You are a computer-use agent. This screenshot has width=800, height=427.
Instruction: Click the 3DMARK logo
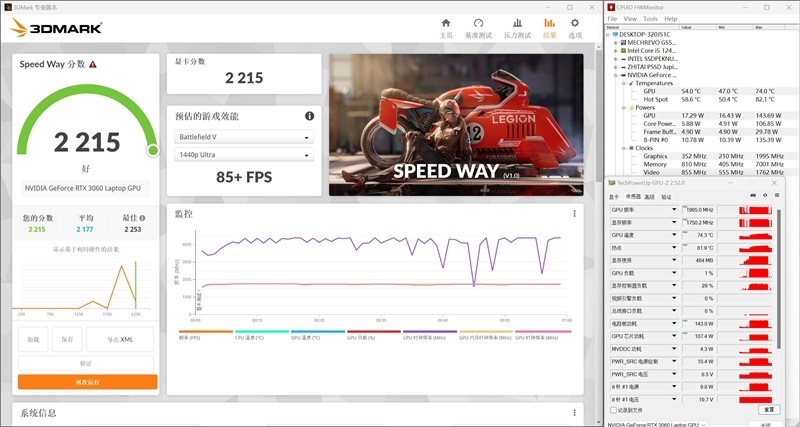[x=56, y=28]
